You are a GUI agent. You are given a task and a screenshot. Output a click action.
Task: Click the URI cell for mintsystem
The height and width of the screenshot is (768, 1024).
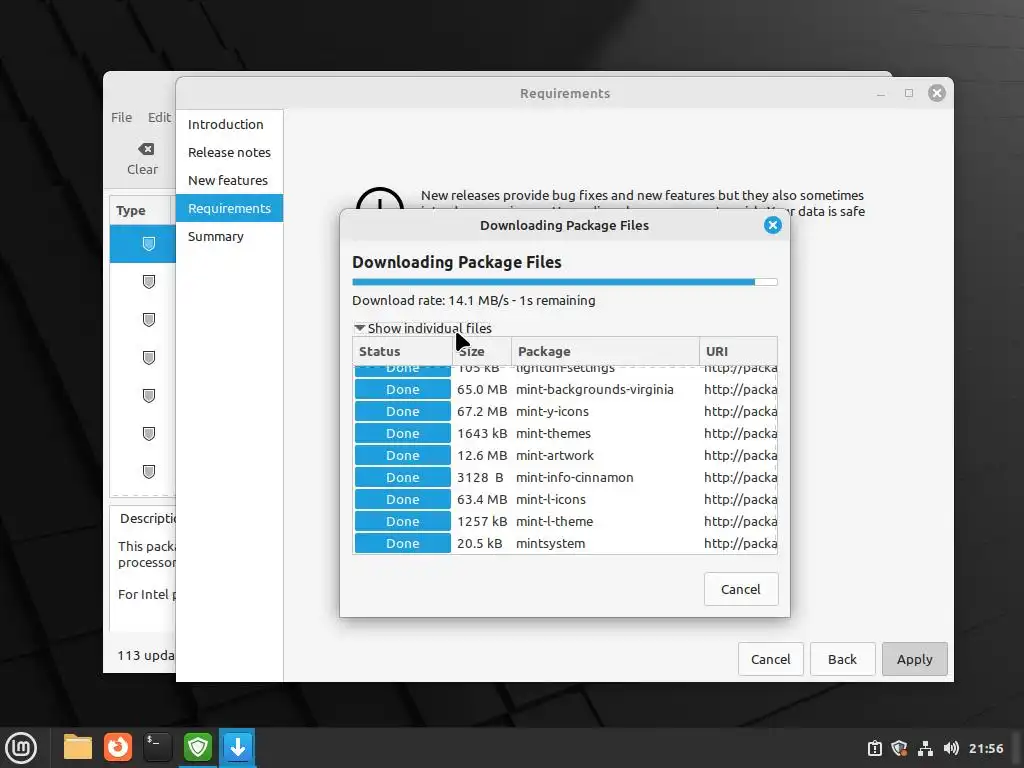pos(740,543)
